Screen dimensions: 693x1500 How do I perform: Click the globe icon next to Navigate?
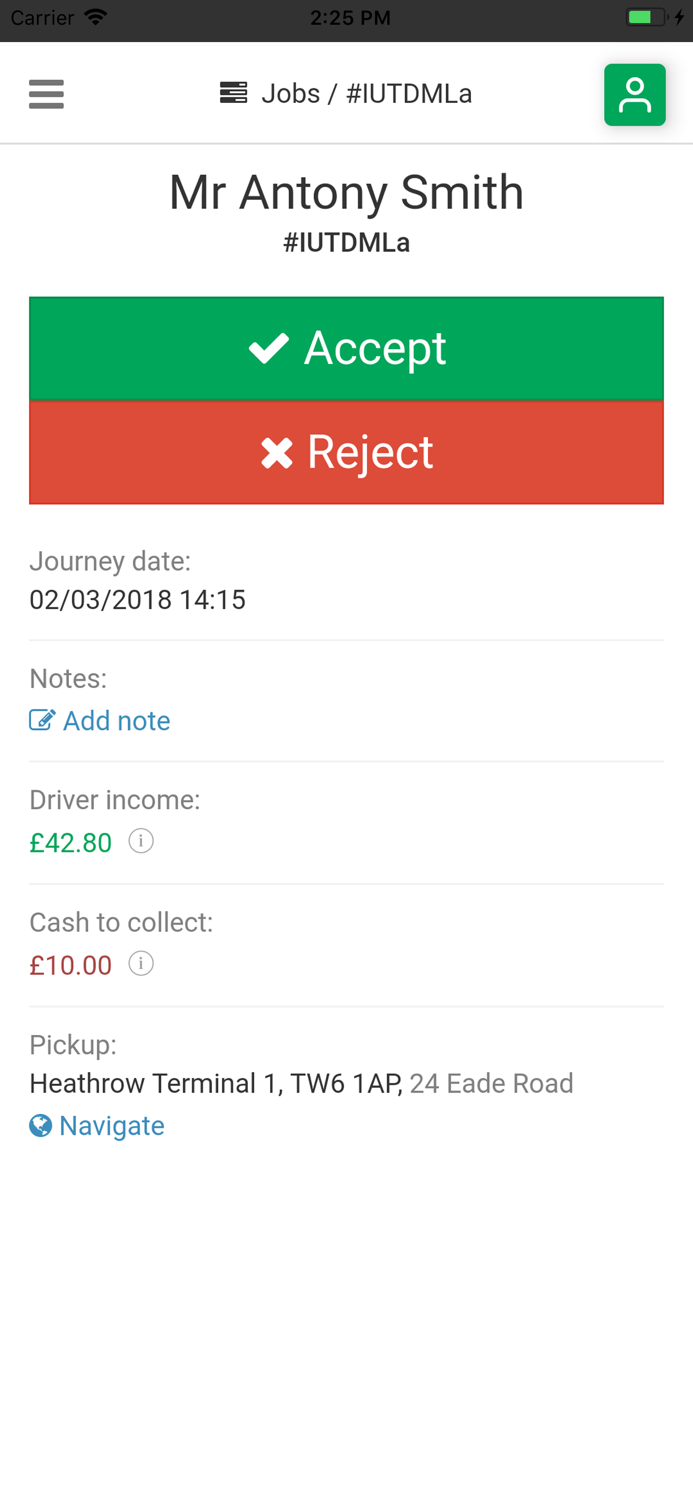41,1126
